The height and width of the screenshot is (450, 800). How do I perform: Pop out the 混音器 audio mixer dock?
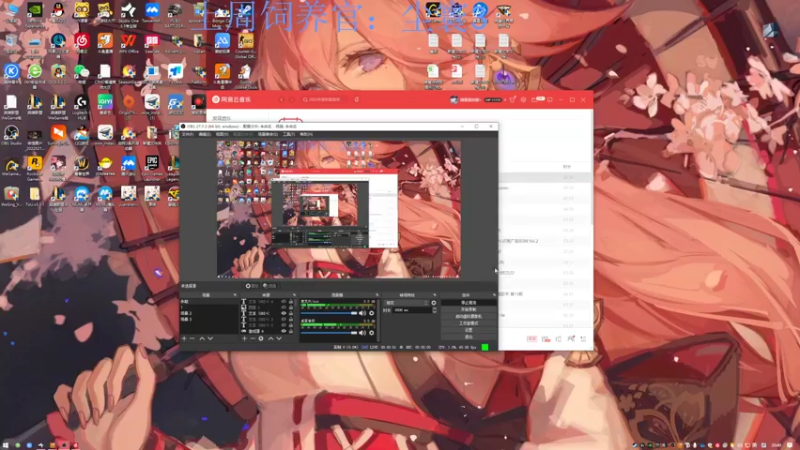pos(377,295)
